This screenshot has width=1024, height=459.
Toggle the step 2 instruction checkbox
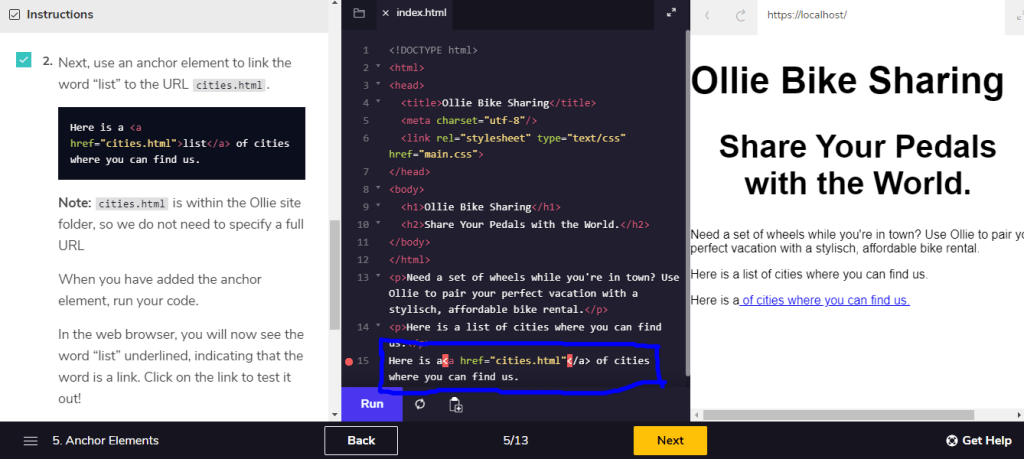(24, 61)
